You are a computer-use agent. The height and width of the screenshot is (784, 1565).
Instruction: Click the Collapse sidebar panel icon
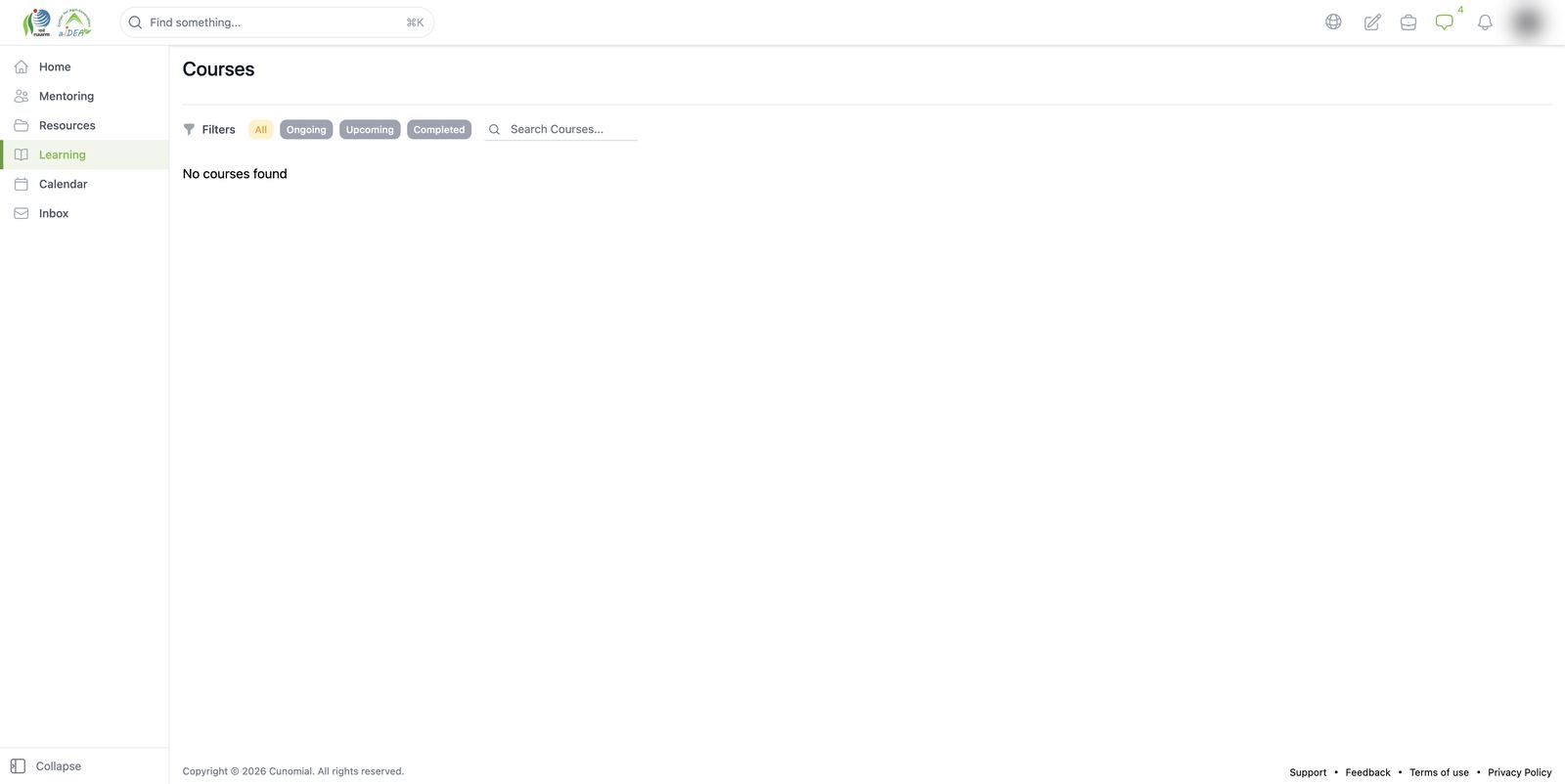pyautogui.click(x=18, y=766)
